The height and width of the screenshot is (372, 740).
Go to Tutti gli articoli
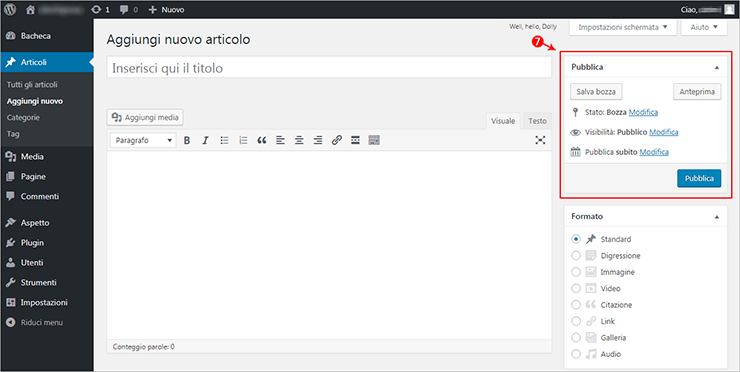point(32,85)
